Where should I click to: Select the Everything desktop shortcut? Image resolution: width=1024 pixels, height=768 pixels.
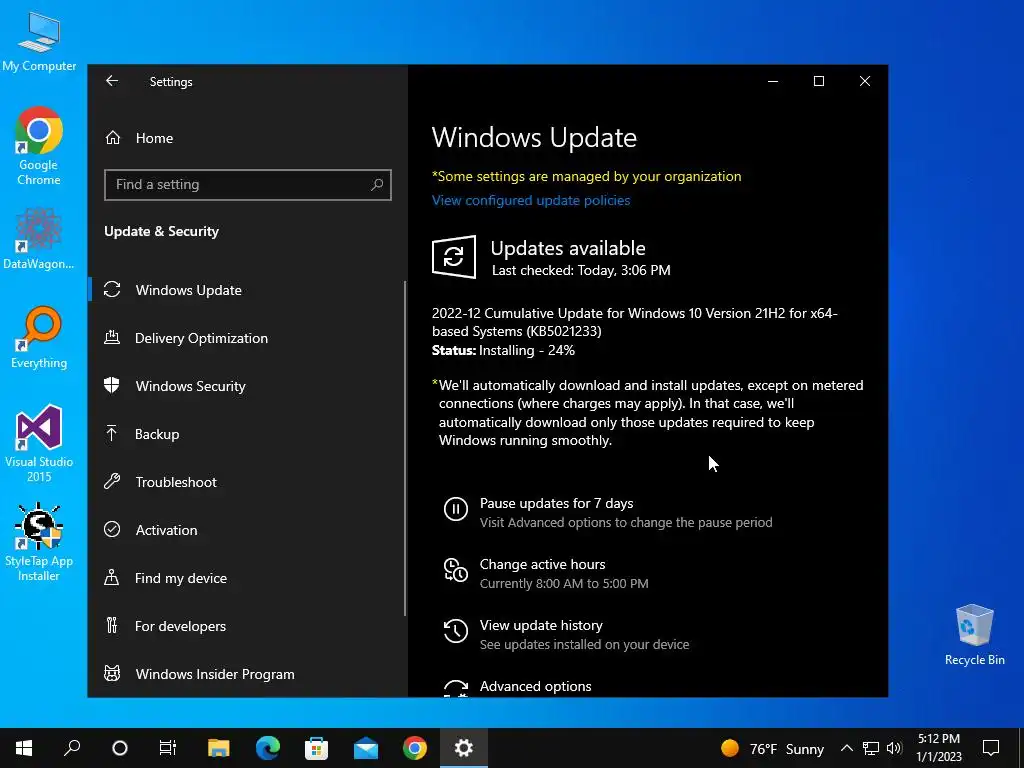pos(39,338)
